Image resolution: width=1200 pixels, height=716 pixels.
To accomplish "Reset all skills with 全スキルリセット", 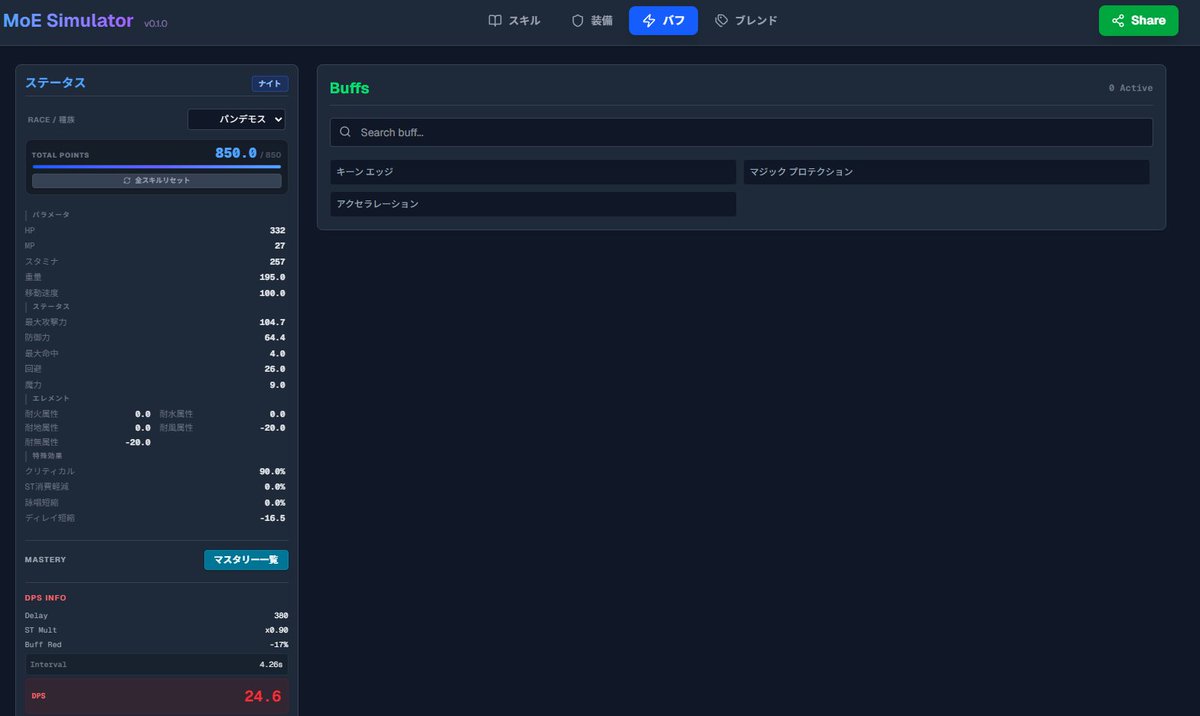I will click(156, 181).
